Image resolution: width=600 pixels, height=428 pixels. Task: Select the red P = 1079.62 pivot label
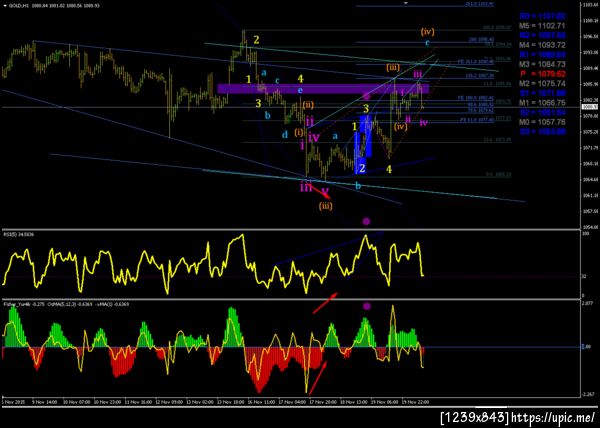pos(542,74)
